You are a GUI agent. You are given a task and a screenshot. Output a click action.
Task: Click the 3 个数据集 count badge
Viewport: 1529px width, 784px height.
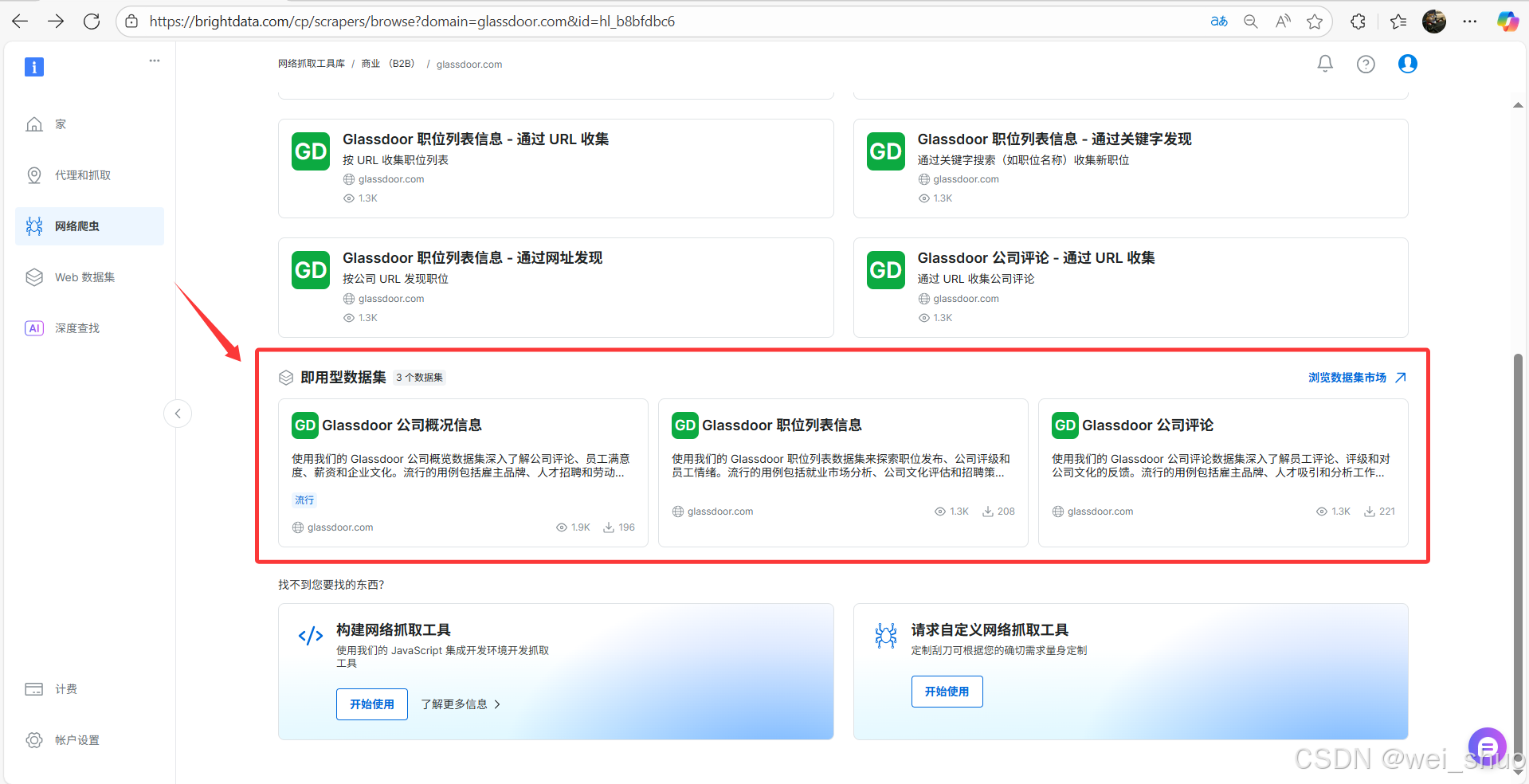point(419,378)
